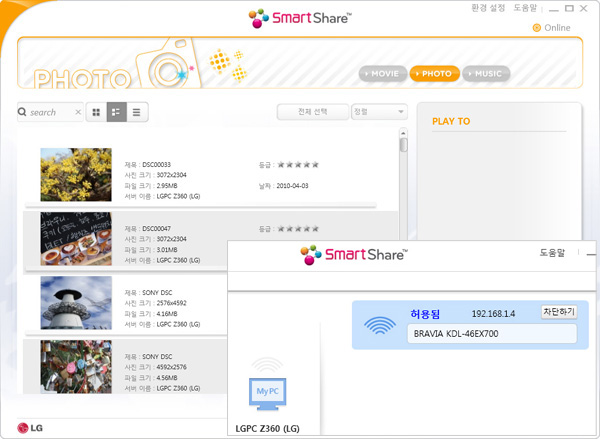Viewport: 600px width, 439px height.
Task: Switch to thumbnail grid view
Action: pyautogui.click(x=96, y=112)
